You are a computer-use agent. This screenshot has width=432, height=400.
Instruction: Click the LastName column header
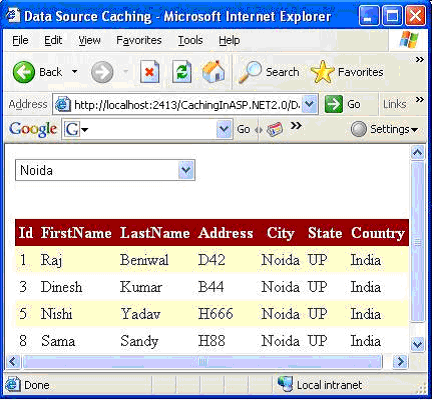pos(155,233)
